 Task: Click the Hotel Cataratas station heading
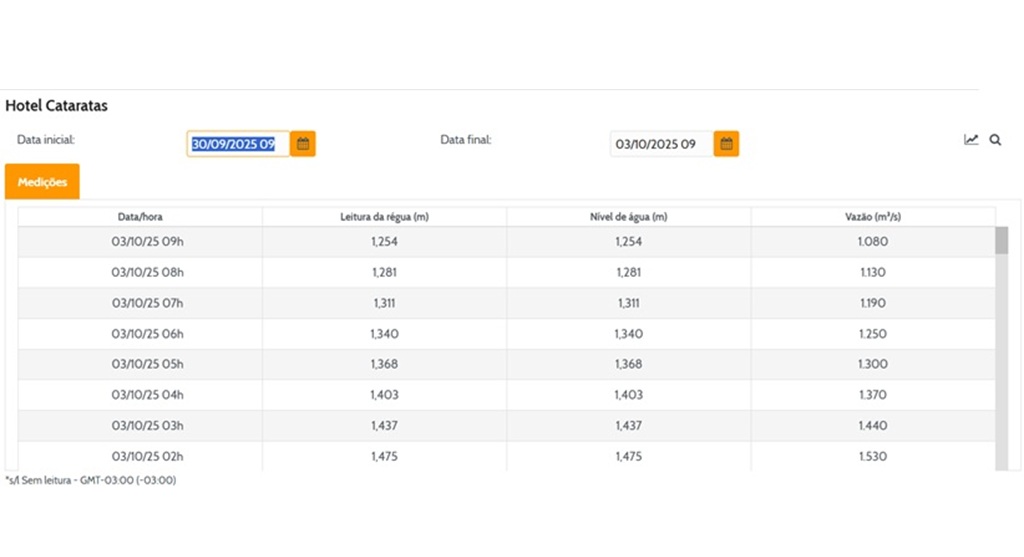click(57, 105)
